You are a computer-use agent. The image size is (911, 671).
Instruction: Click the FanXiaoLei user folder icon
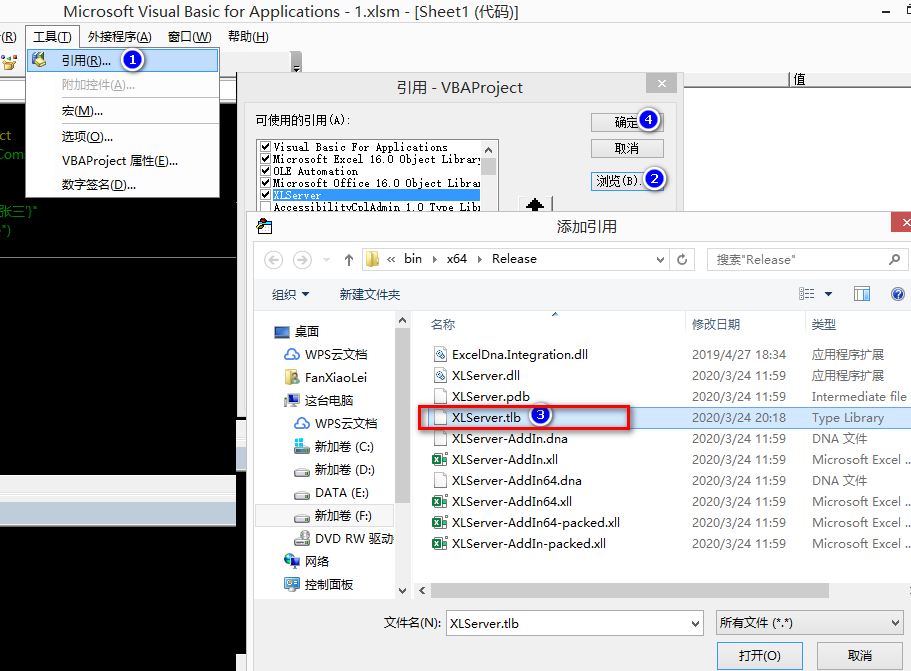tap(292, 377)
